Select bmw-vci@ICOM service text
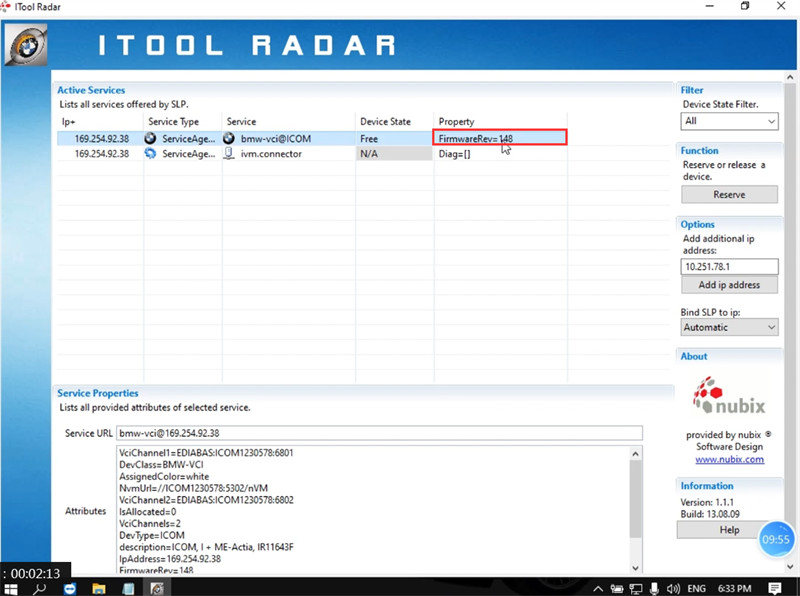The height and width of the screenshot is (596, 800). (276, 138)
